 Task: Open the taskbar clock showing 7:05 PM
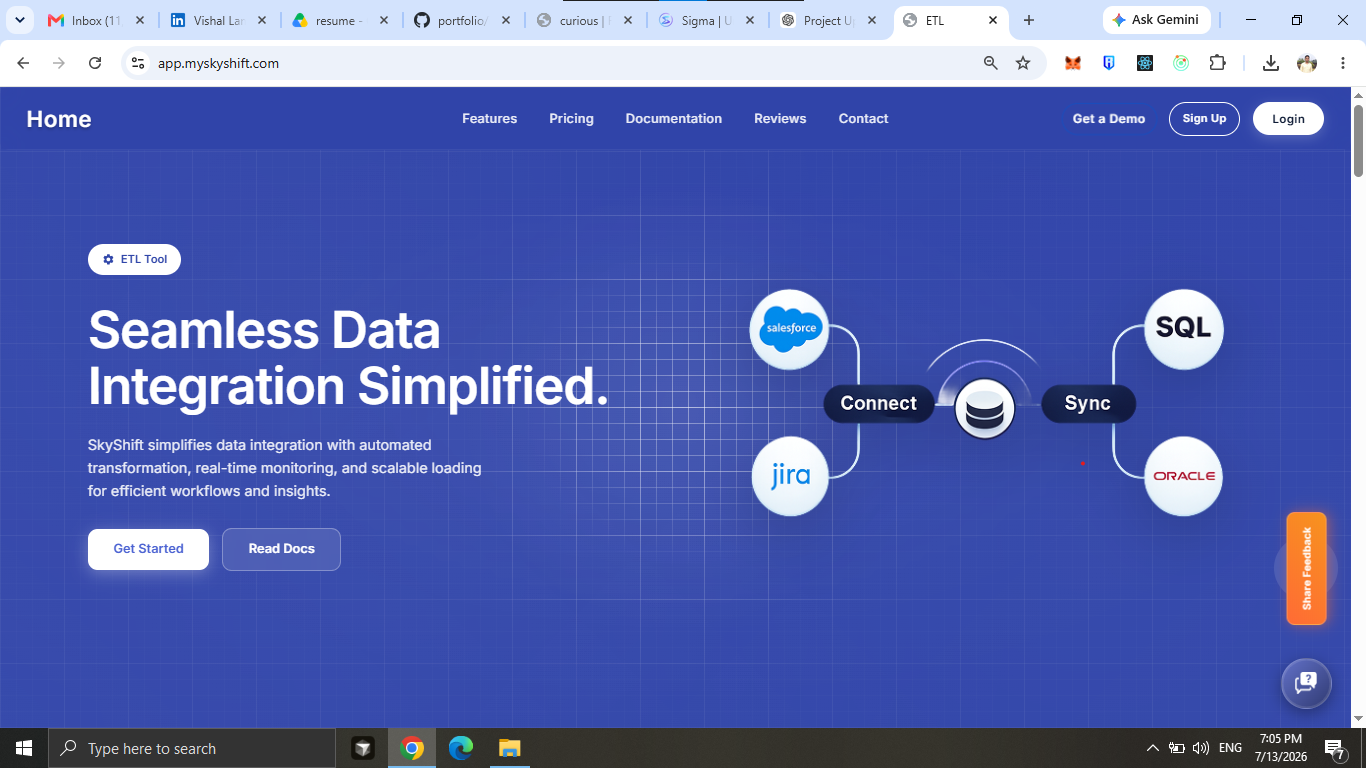click(1280, 748)
